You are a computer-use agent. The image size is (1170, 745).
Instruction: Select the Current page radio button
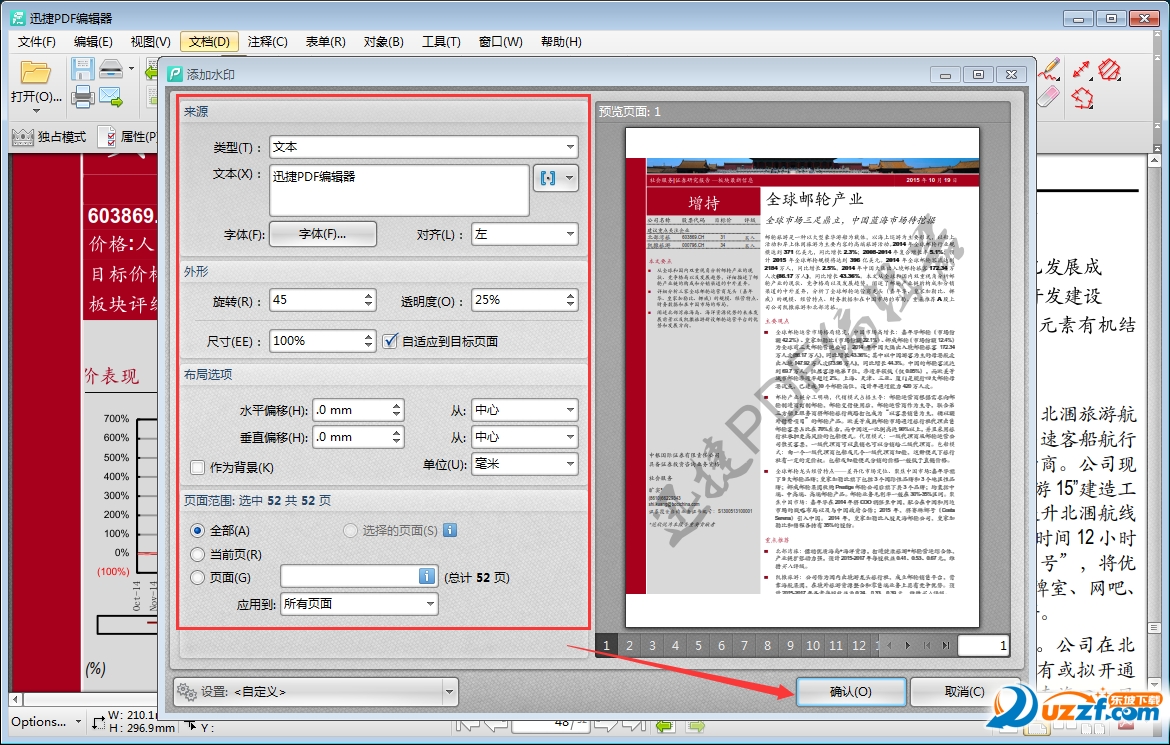tap(198, 555)
